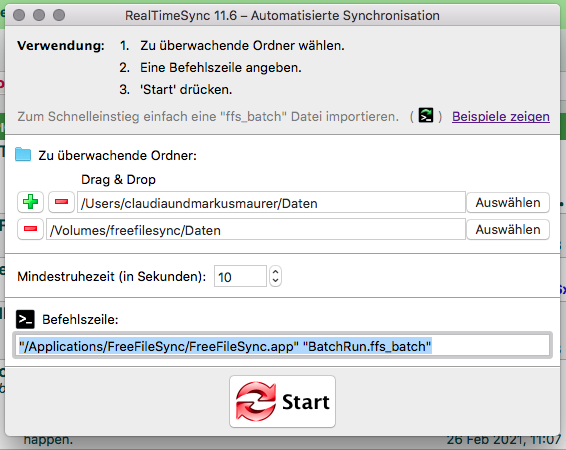This screenshot has height=450, width=566.
Task: Click the 'Verwendung:' heading text
Action: (61, 46)
